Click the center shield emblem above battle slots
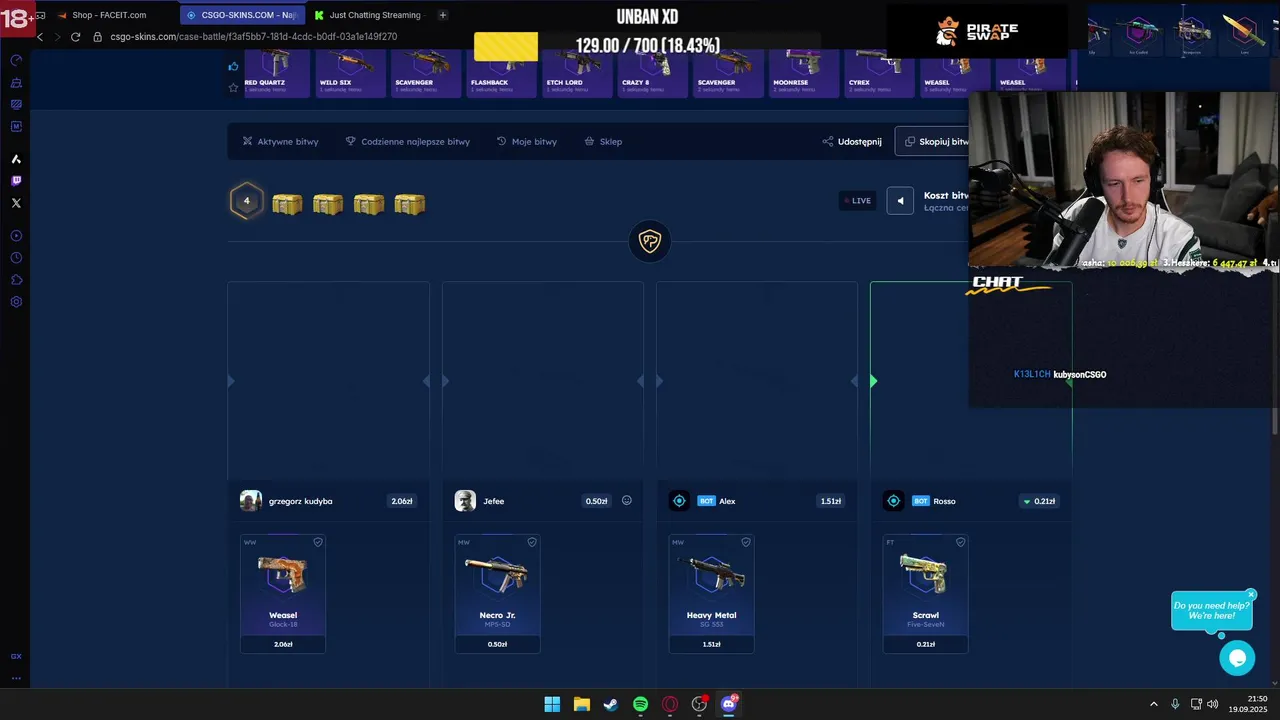 point(650,241)
